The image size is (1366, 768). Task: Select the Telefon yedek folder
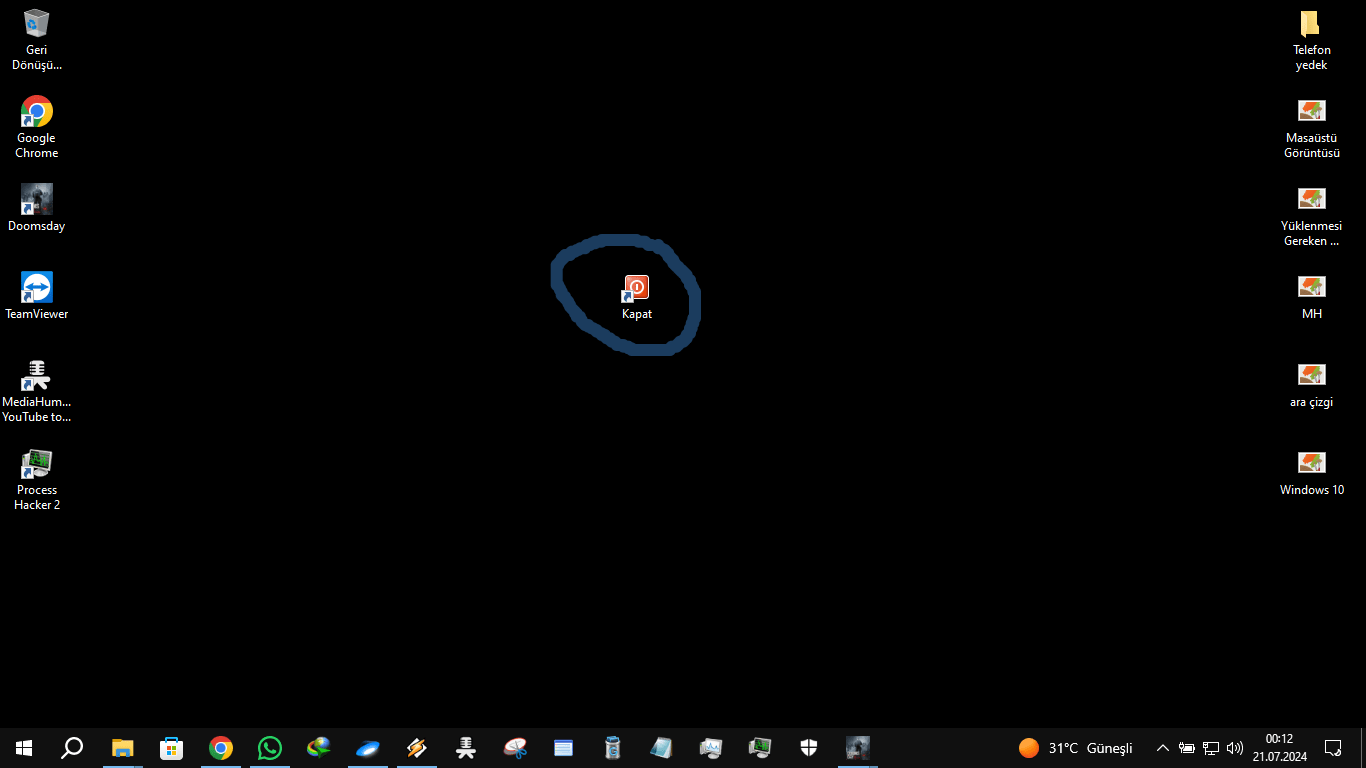1312,39
